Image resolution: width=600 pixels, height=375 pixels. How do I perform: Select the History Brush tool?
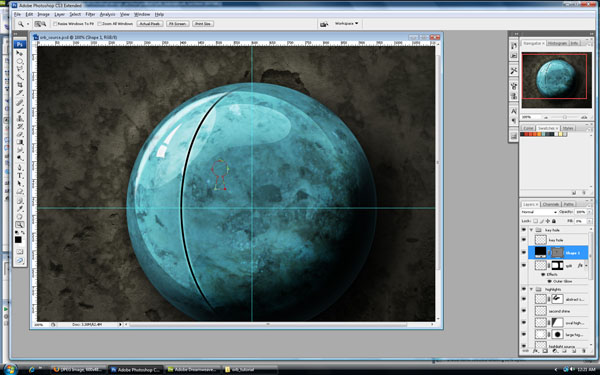pyautogui.click(x=19, y=127)
